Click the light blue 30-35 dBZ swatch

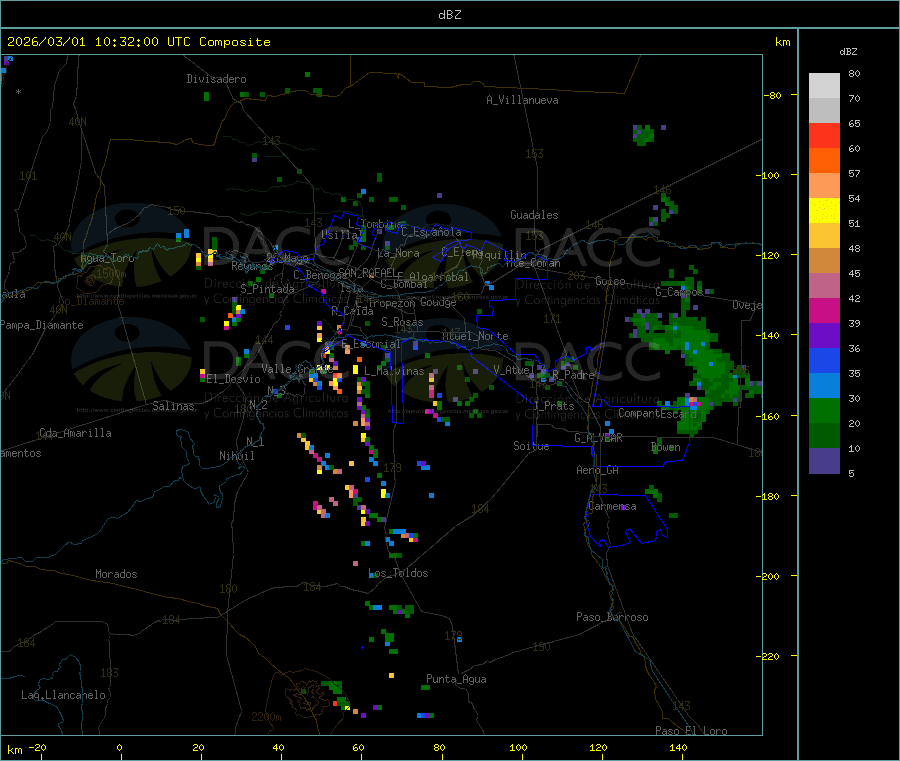click(824, 386)
